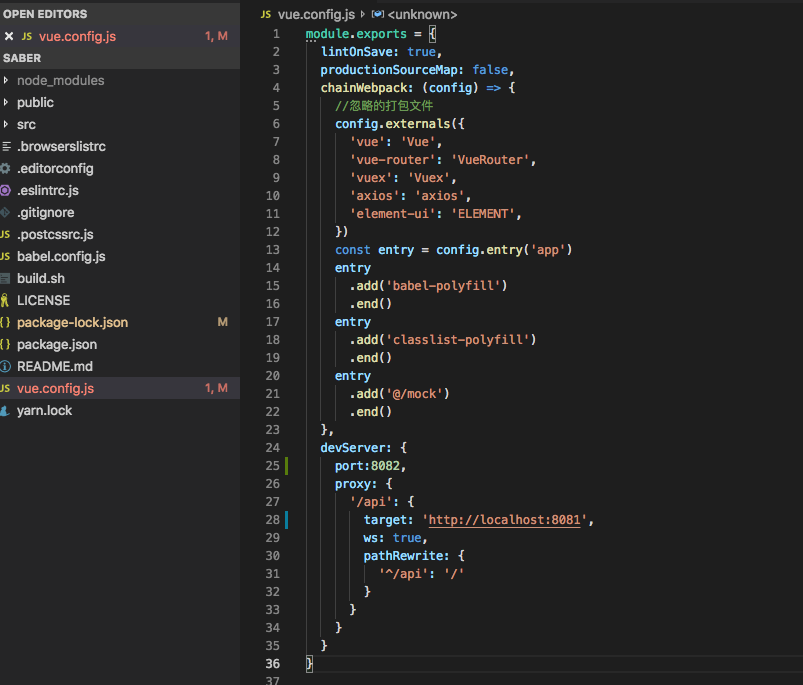The image size is (803, 685).
Task: Click the 'VueRouter' string on line 8
Action: click(490, 160)
